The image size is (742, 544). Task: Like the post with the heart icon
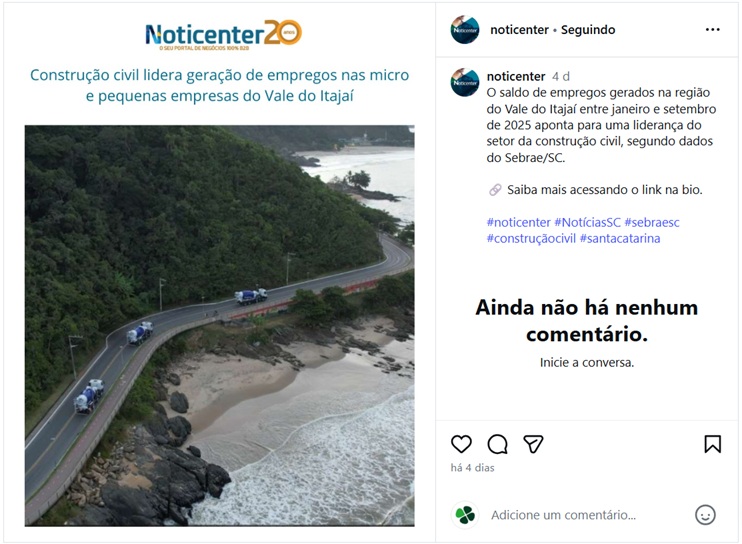point(461,444)
